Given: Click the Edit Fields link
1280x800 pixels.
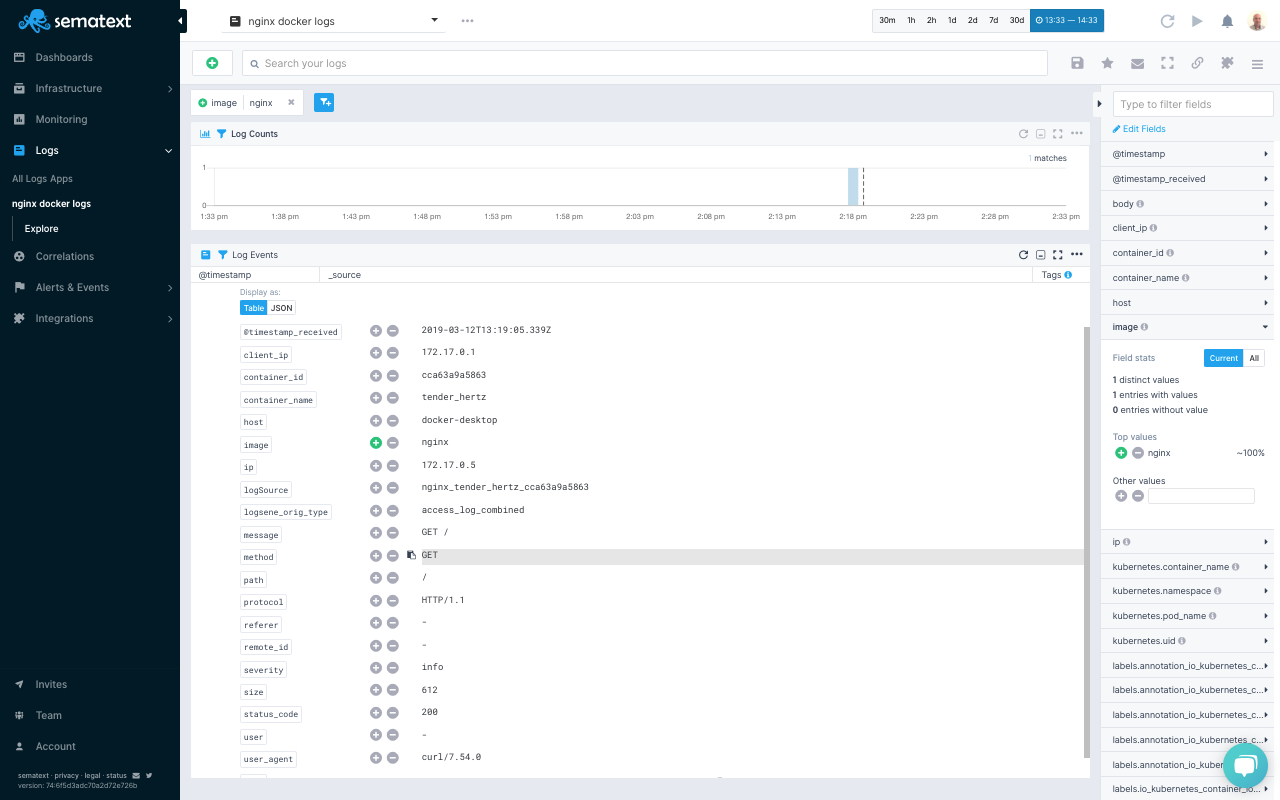Looking at the screenshot, I should tap(1139, 129).
